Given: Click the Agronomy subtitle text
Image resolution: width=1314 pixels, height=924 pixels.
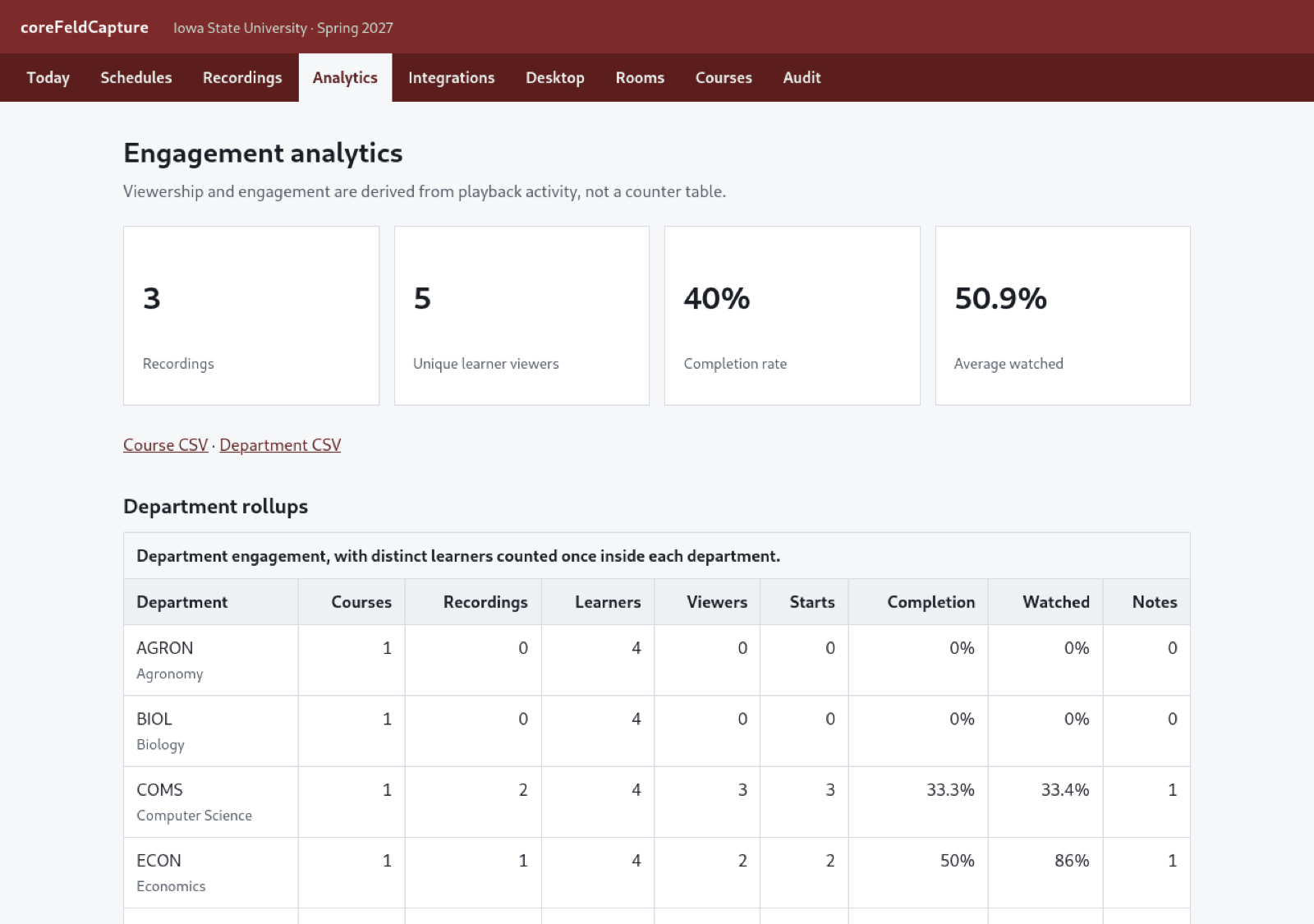Looking at the screenshot, I should tap(169, 673).
